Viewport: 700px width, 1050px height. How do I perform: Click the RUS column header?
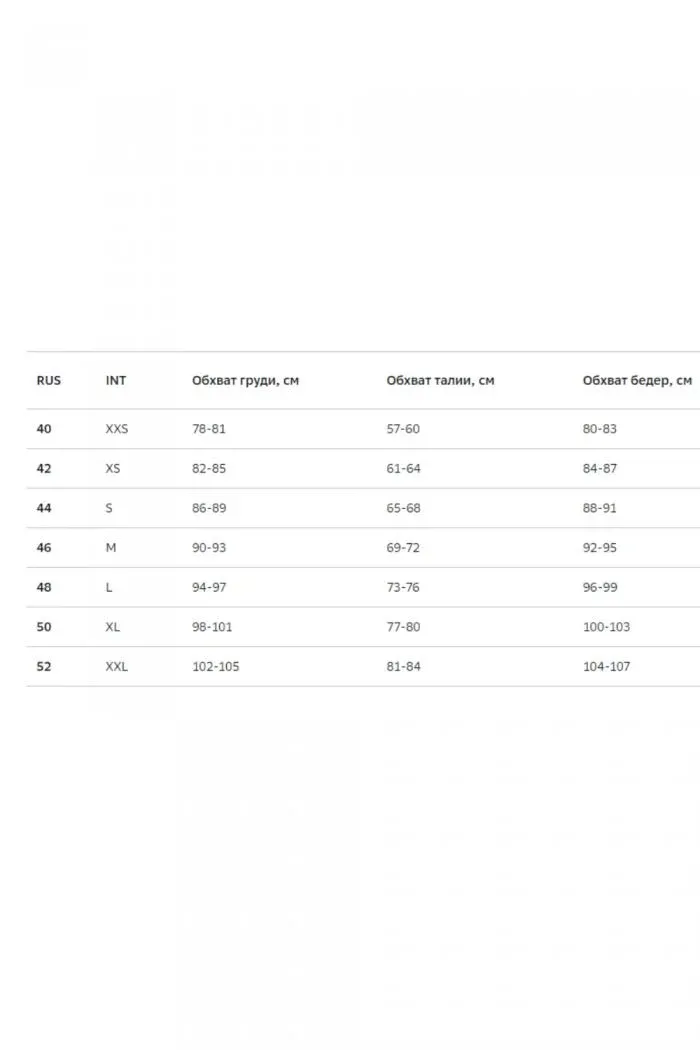pos(48,380)
